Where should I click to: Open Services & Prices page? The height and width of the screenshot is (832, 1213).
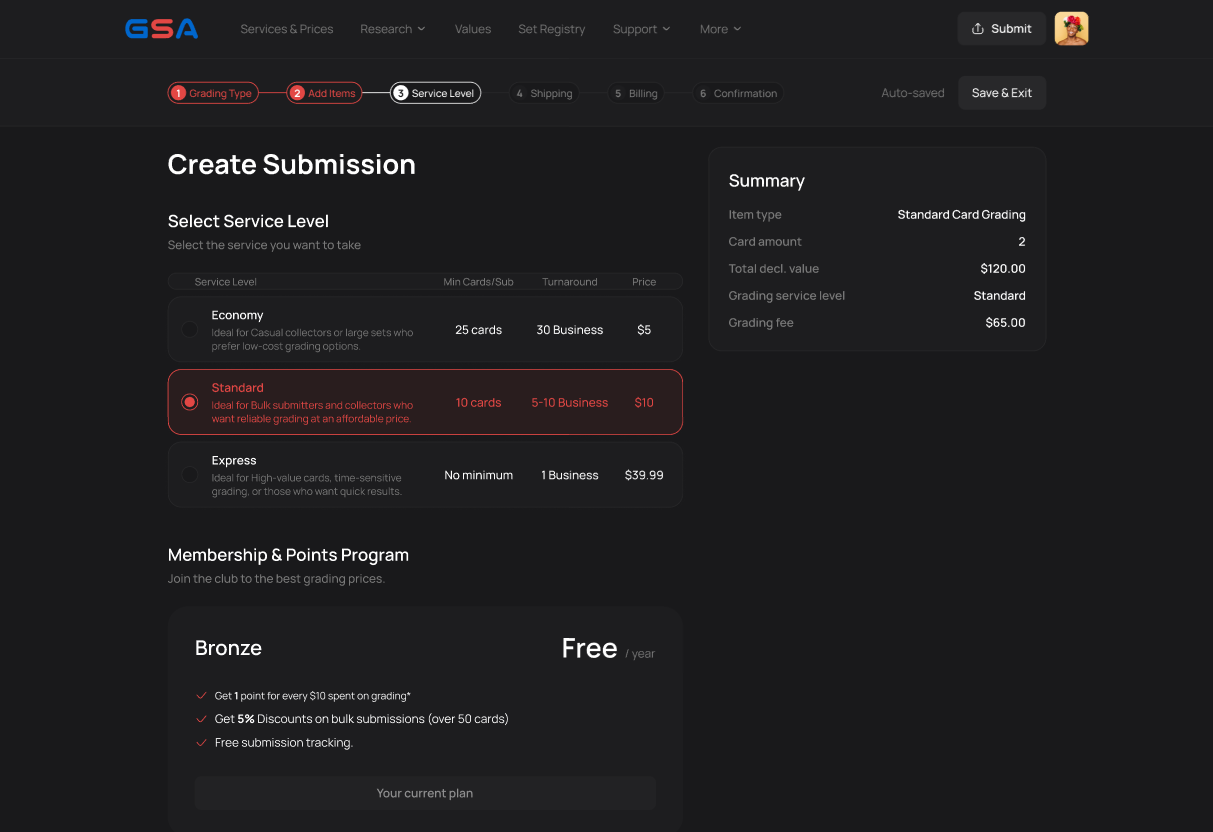(x=287, y=29)
